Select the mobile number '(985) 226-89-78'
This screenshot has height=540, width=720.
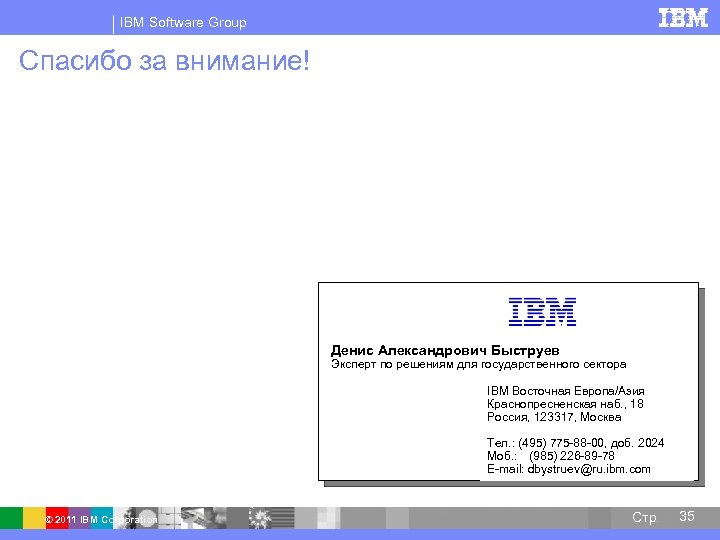click(572, 456)
